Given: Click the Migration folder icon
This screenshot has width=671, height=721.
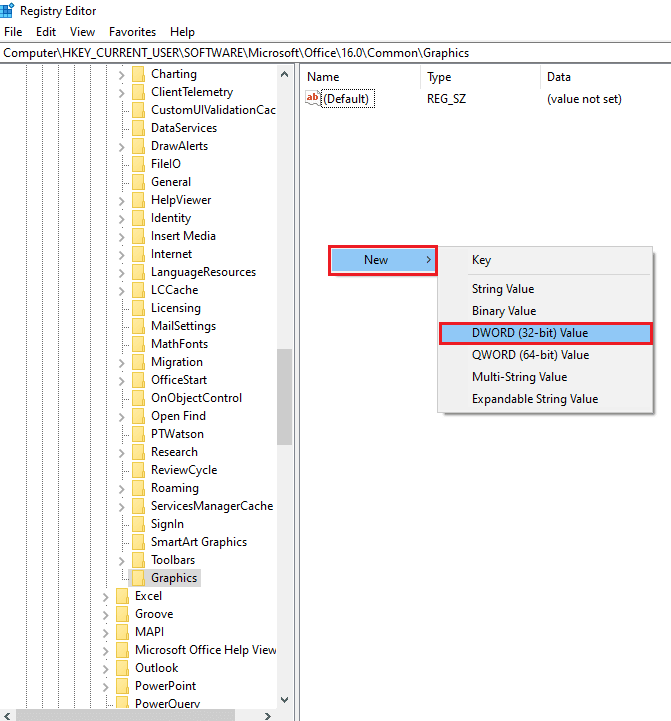Looking at the screenshot, I should pos(138,362).
